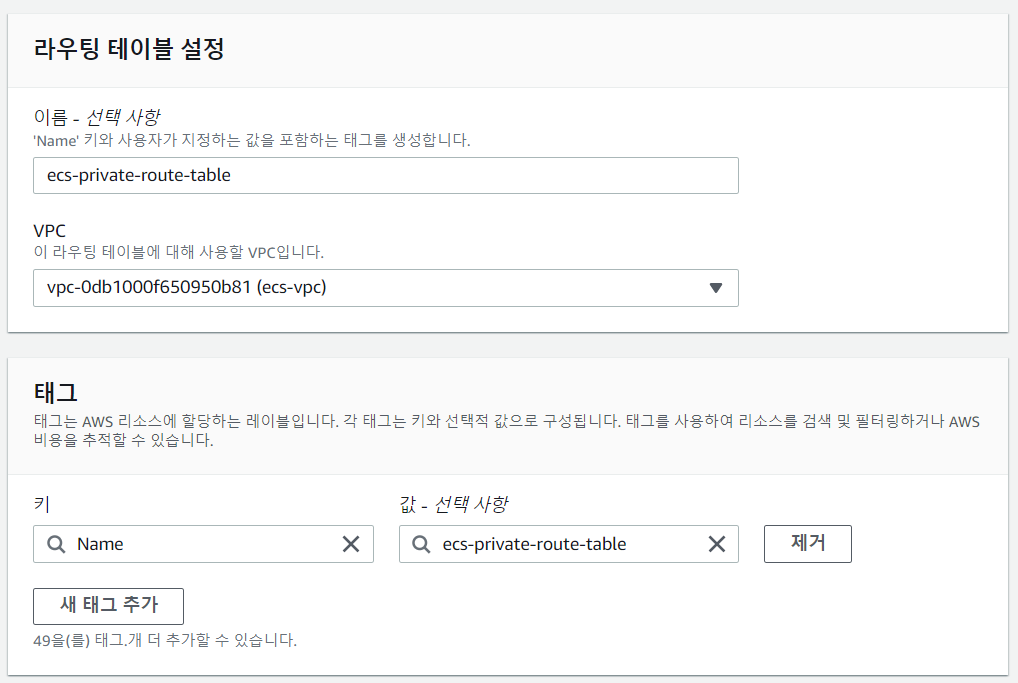Open the vpc-0db1000f650950b81 (ecs-vpc) dropdown
Screen dimensions: 1018x683
point(386,288)
